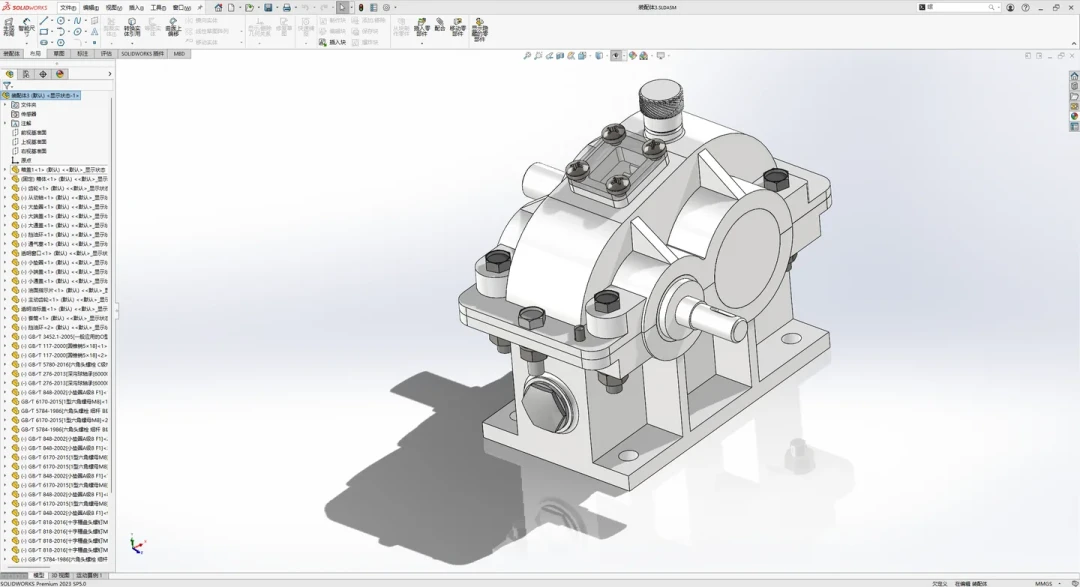Switch to the MBD ribbon tab
Screen dimensions: 1080x587
179,54
